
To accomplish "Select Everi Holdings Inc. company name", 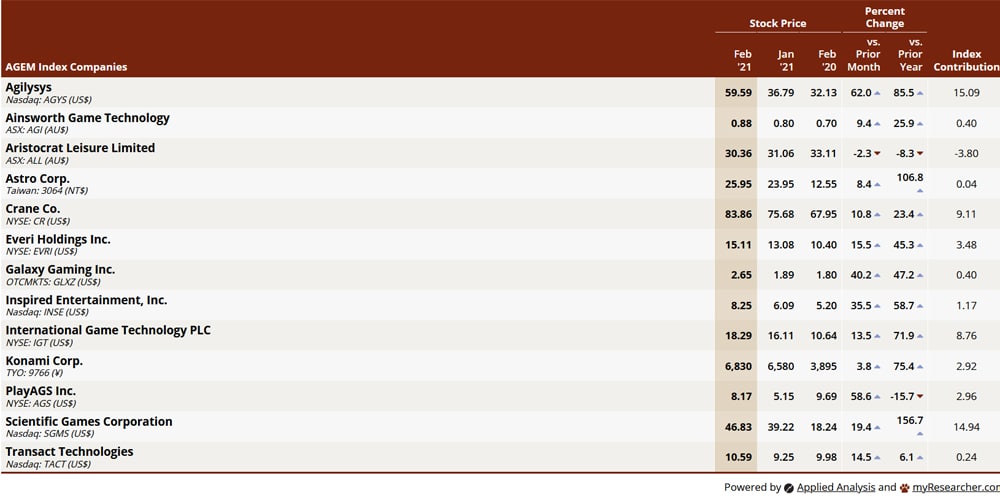I will click(57, 239).
